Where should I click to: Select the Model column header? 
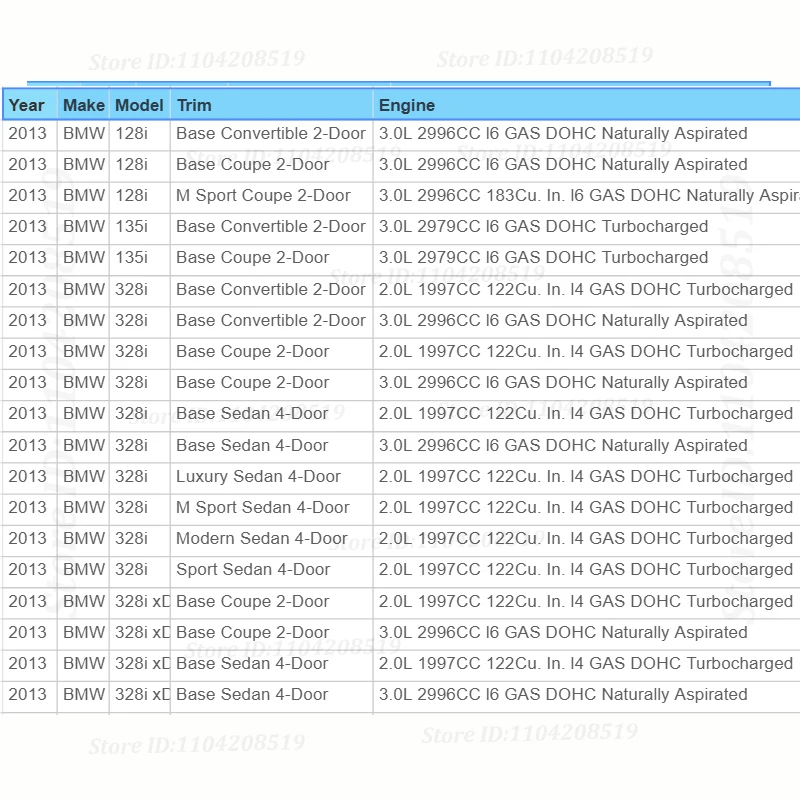(x=139, y=105)
